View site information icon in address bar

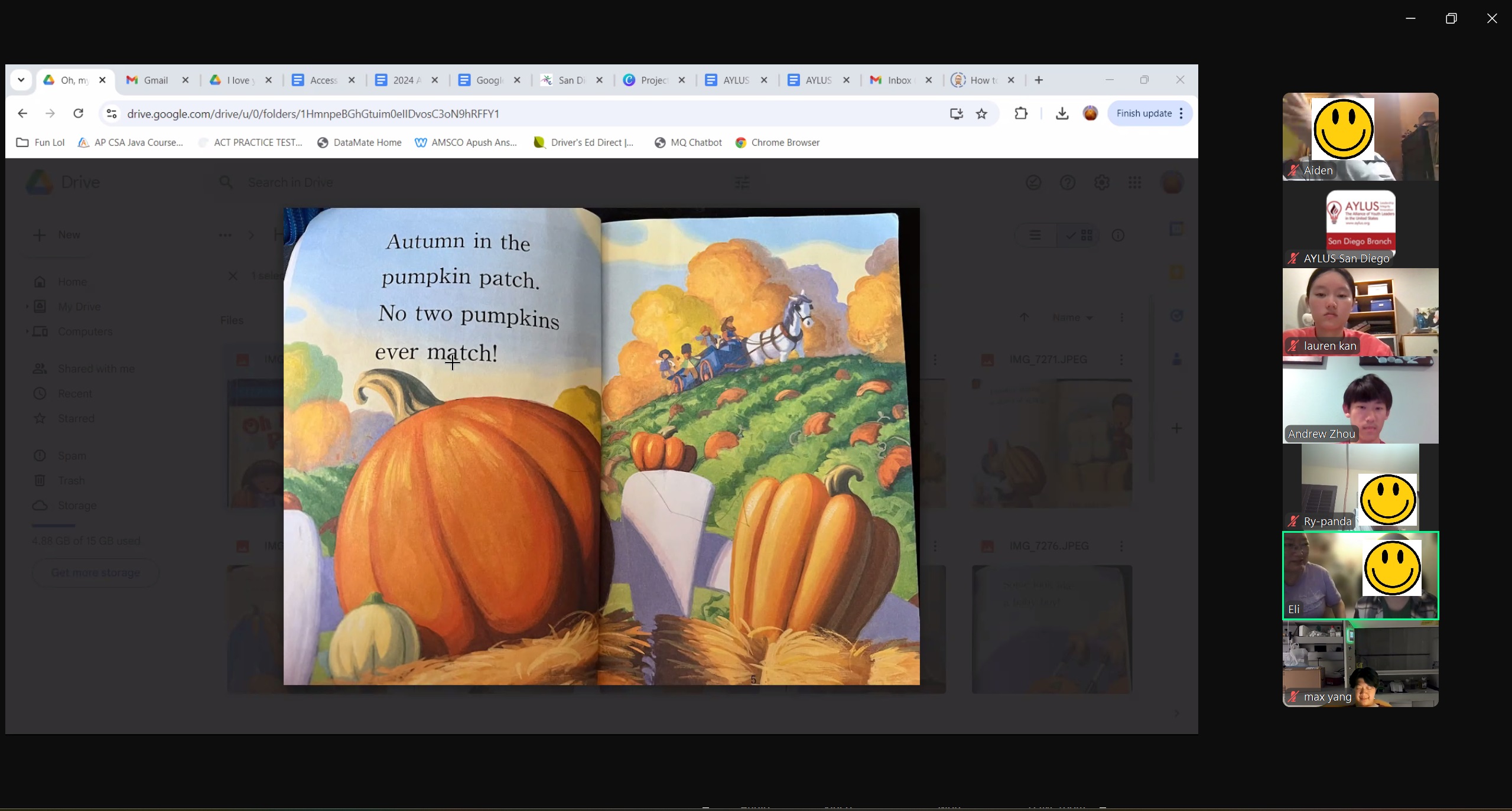[112, 113]
